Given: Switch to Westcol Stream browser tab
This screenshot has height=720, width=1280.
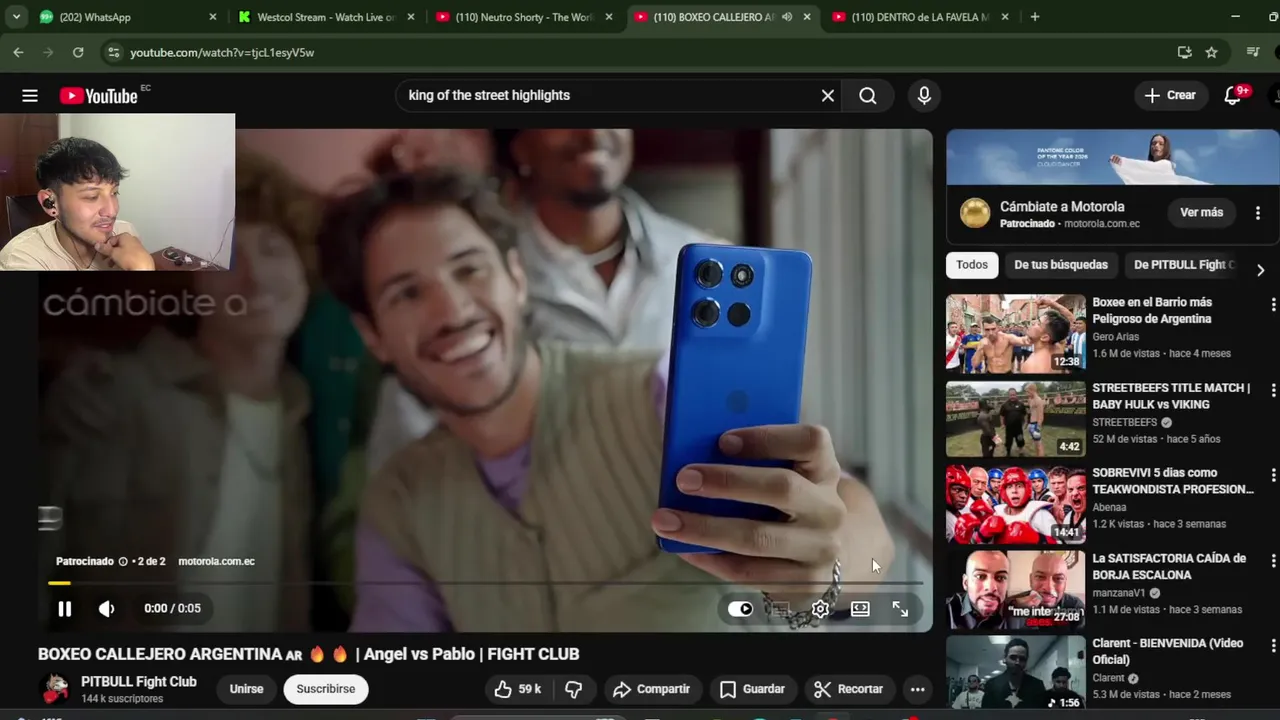Looking at the screenshot, I should point(327,17).
